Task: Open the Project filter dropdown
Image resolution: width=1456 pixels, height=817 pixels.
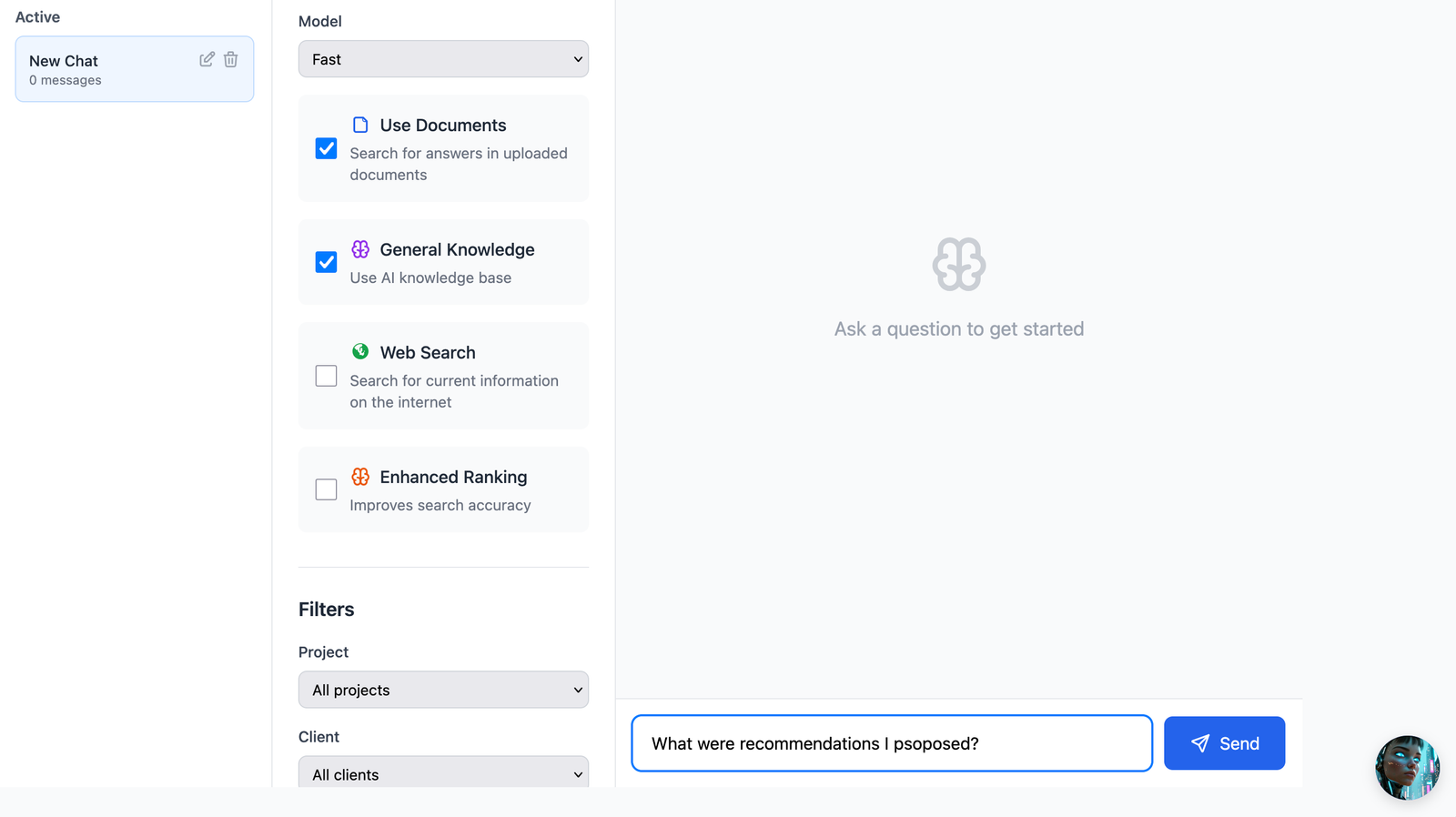Action: pyautogui.click(x=443, y=690)
